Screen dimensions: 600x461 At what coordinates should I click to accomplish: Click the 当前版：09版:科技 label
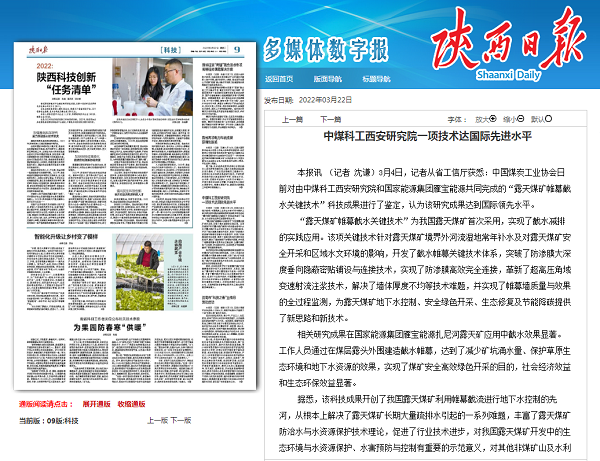(49, 421)
